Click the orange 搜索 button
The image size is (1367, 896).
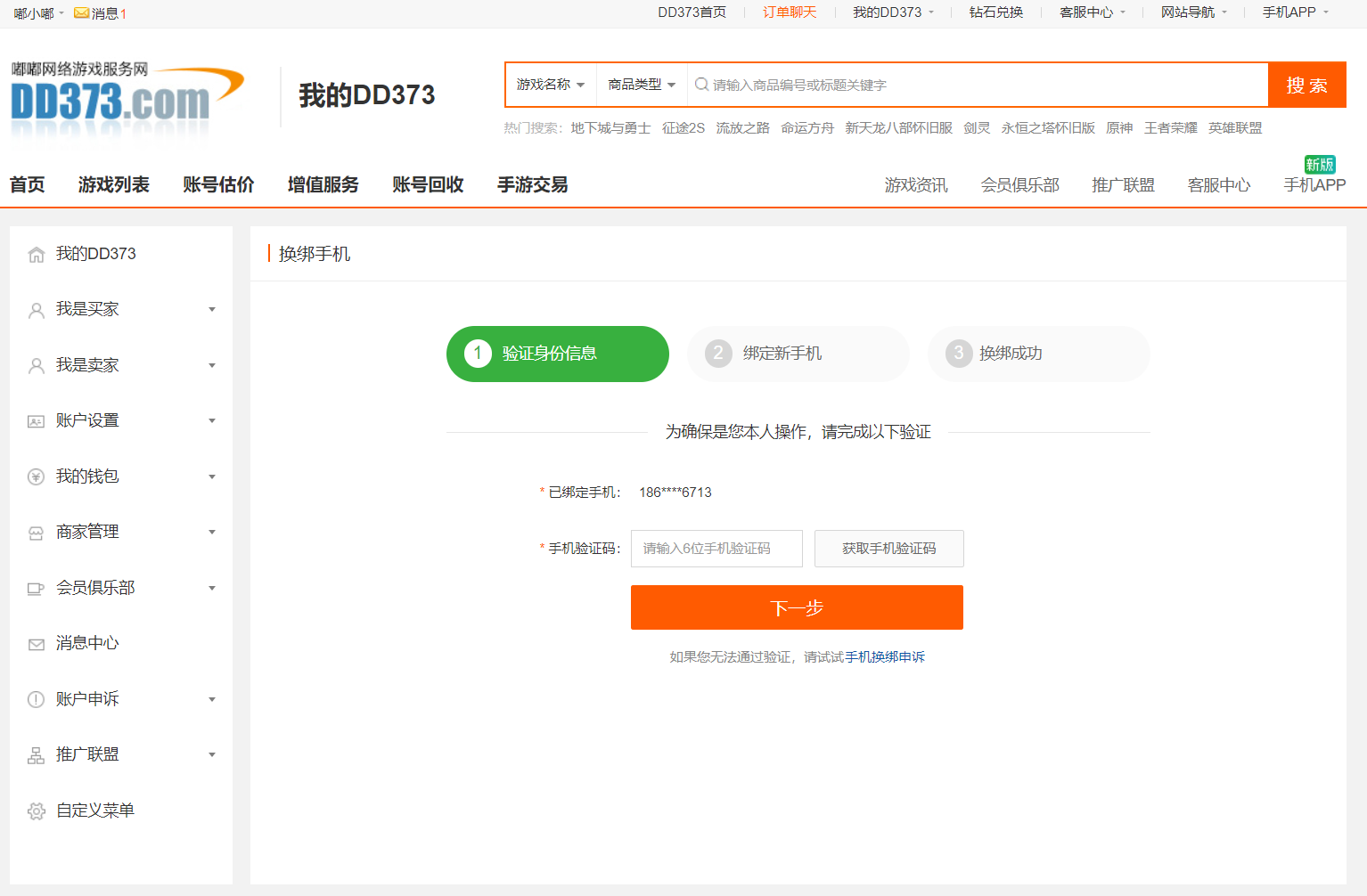click(1306, 85)
